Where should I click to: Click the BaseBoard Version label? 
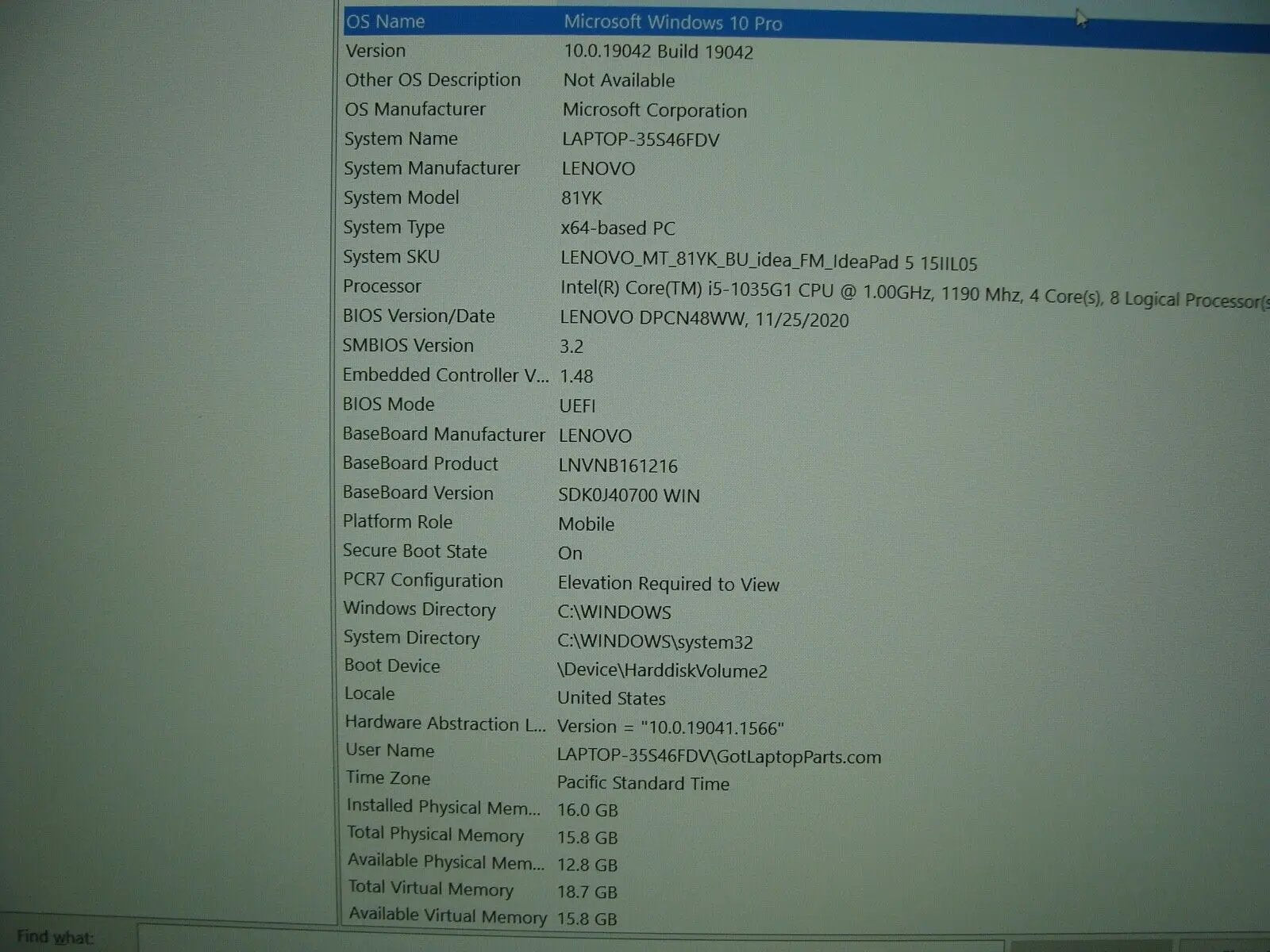(418, 493)
